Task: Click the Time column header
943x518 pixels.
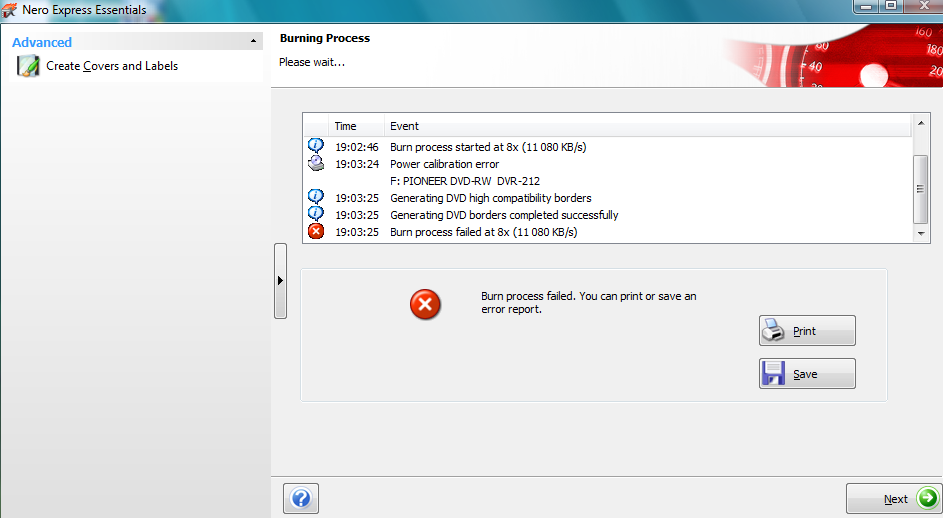Action: point(356,126)
